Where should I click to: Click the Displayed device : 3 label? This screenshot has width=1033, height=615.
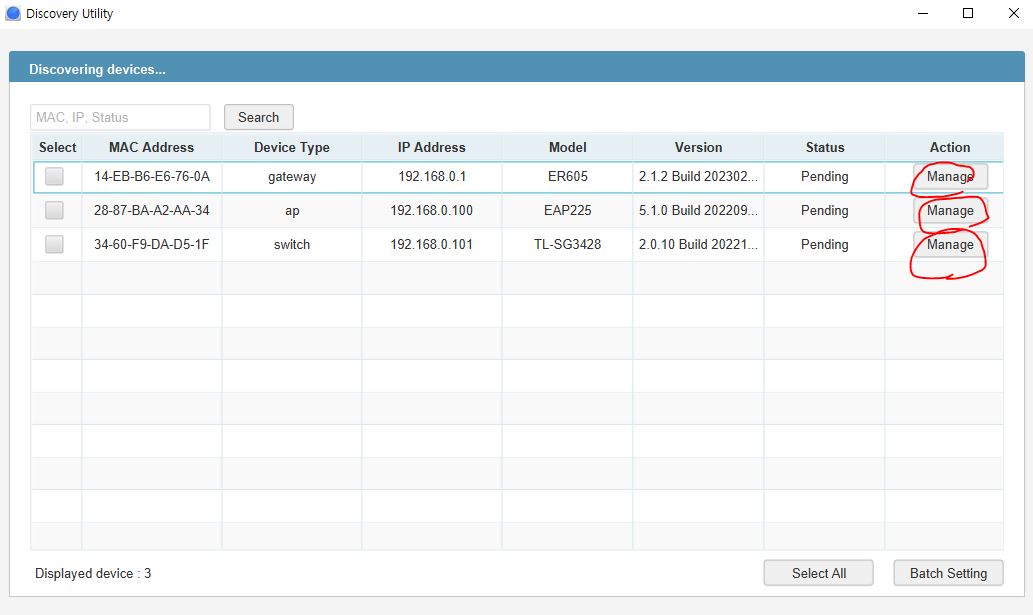[93, 574]
